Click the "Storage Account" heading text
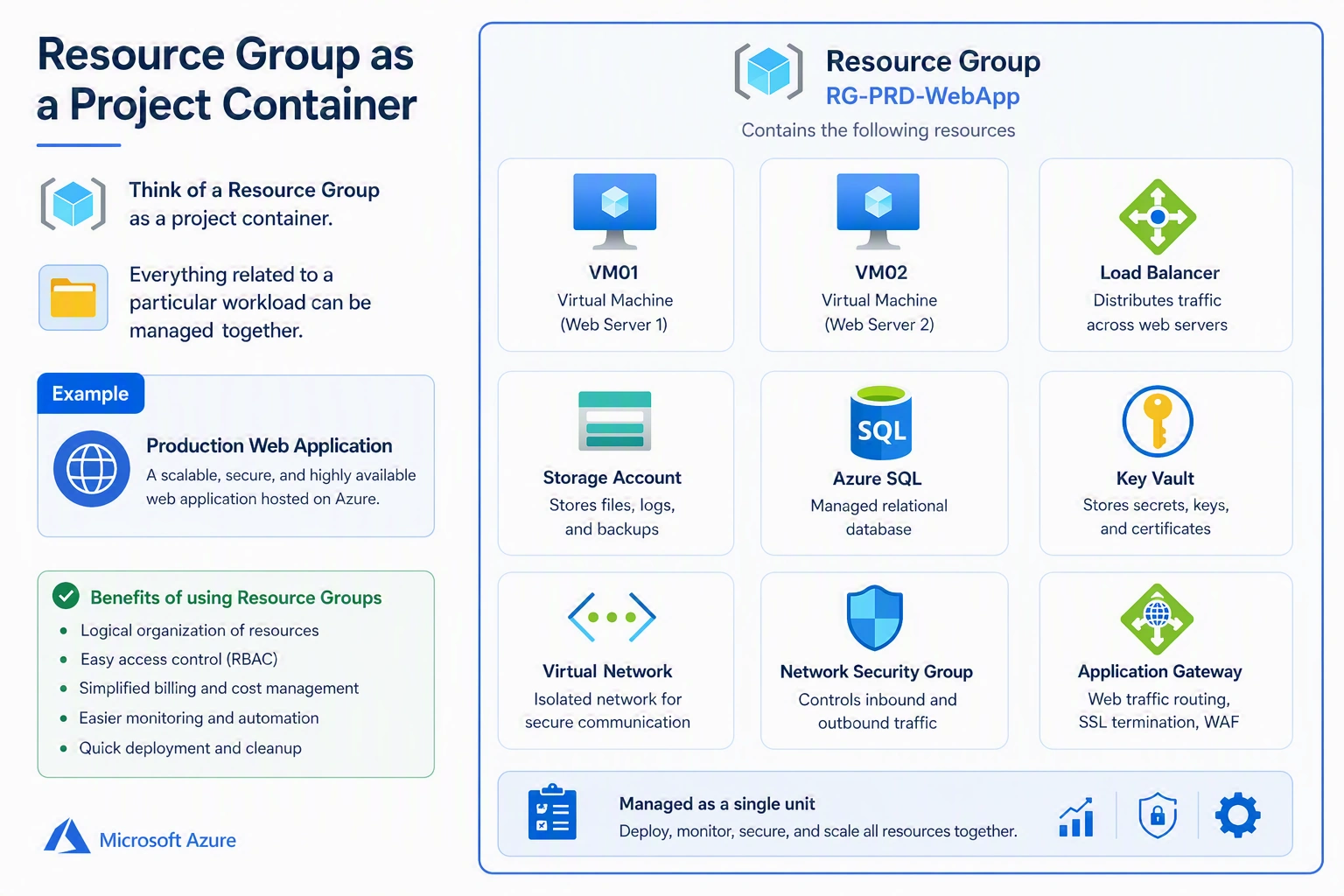This screenshot has width=1344, height=896. point(612,478)
